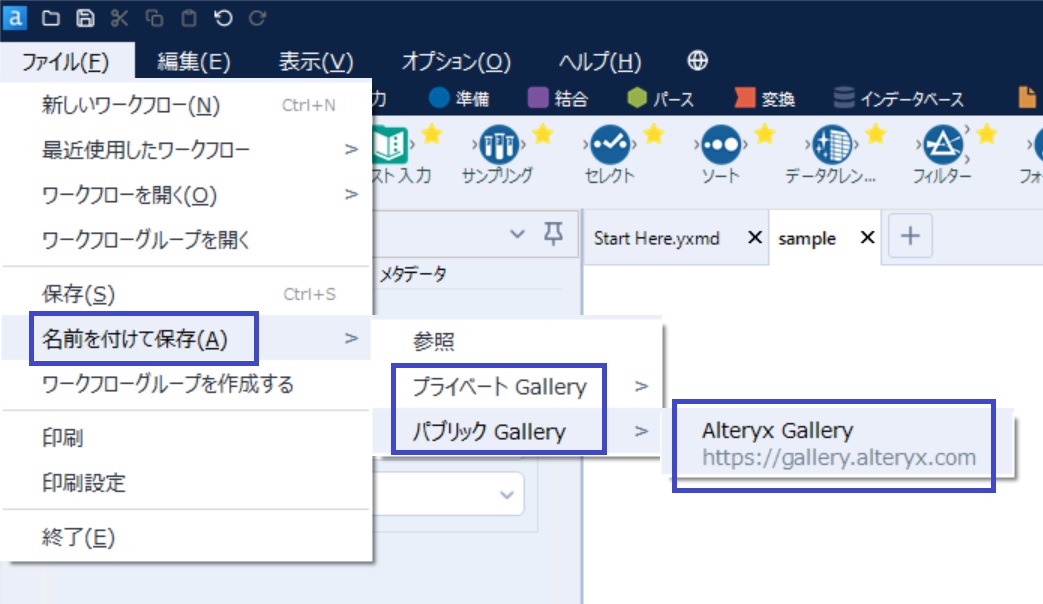Expand 最近使用したワークフロー submenu
This screenshot has height=604, width=1043.
coord(351,150)
